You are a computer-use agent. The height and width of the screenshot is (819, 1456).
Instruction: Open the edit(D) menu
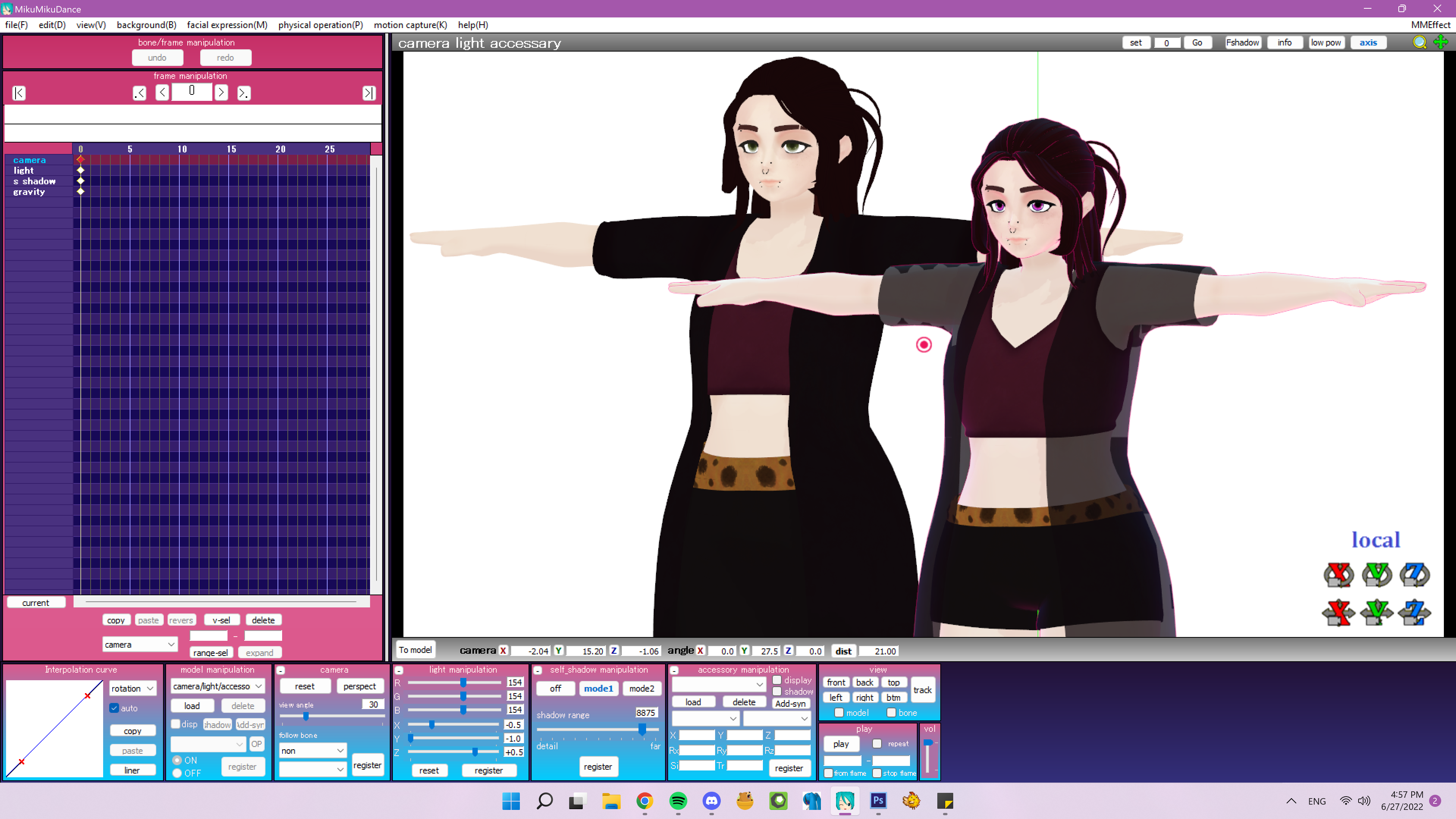[x=52, y=25]
